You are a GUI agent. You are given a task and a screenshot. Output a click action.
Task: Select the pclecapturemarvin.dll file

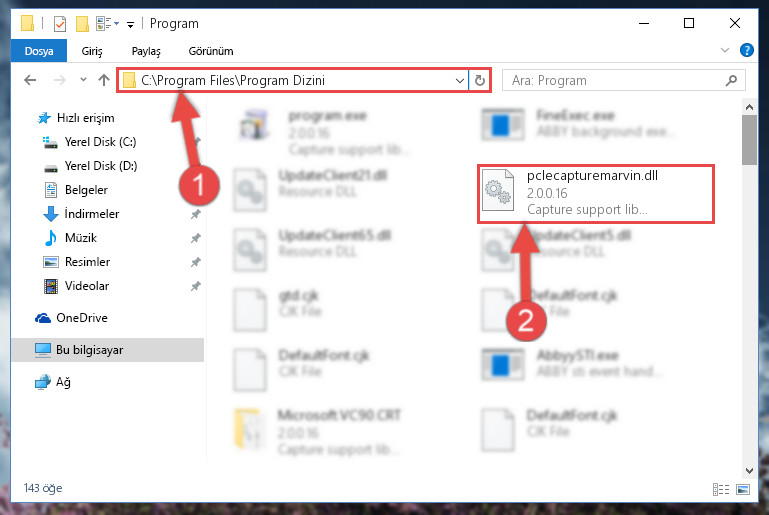pos(595,194)
